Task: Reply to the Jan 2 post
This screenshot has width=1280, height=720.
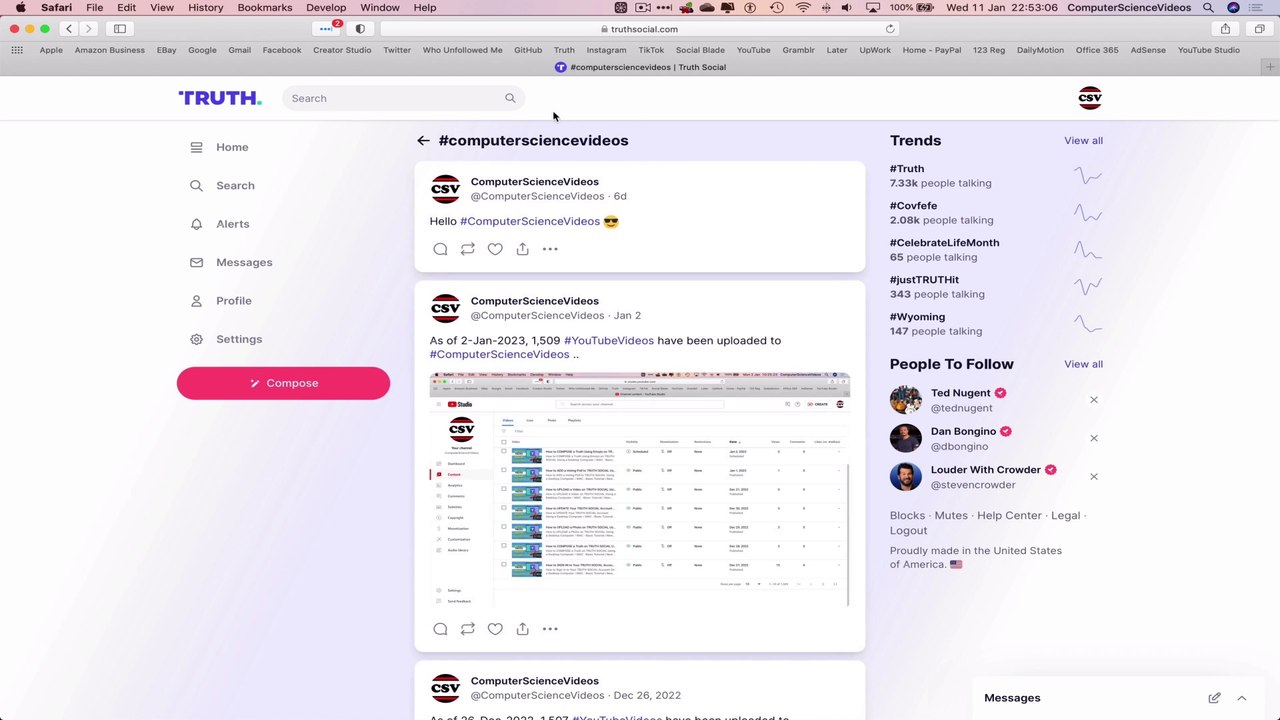Action: click(x=440, y=629)
